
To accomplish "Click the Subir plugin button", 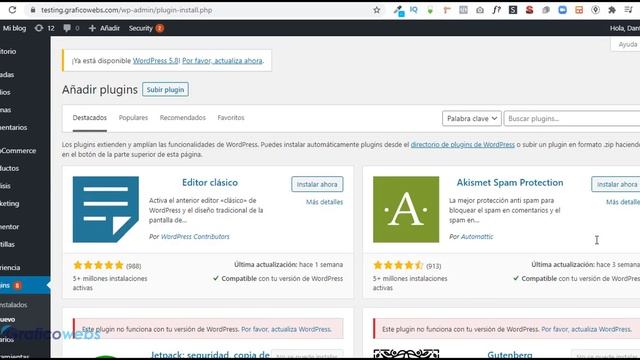I will coord(165,89).
